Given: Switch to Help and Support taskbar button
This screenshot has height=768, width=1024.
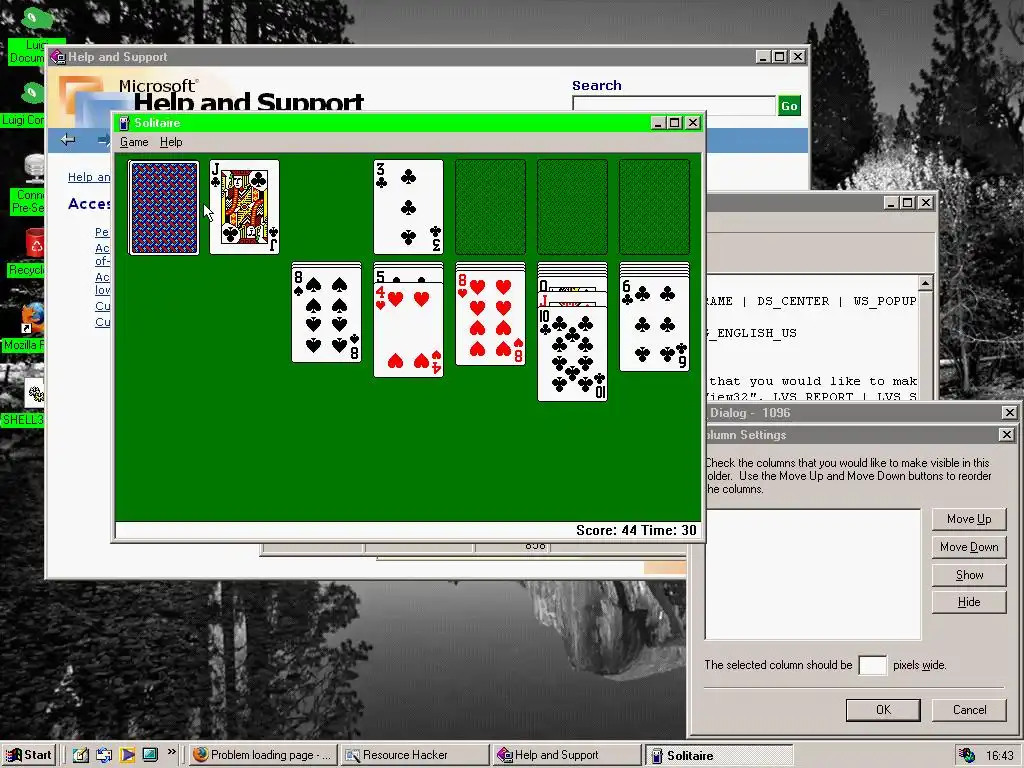Looking at the screenshot, I should (567, 755).
